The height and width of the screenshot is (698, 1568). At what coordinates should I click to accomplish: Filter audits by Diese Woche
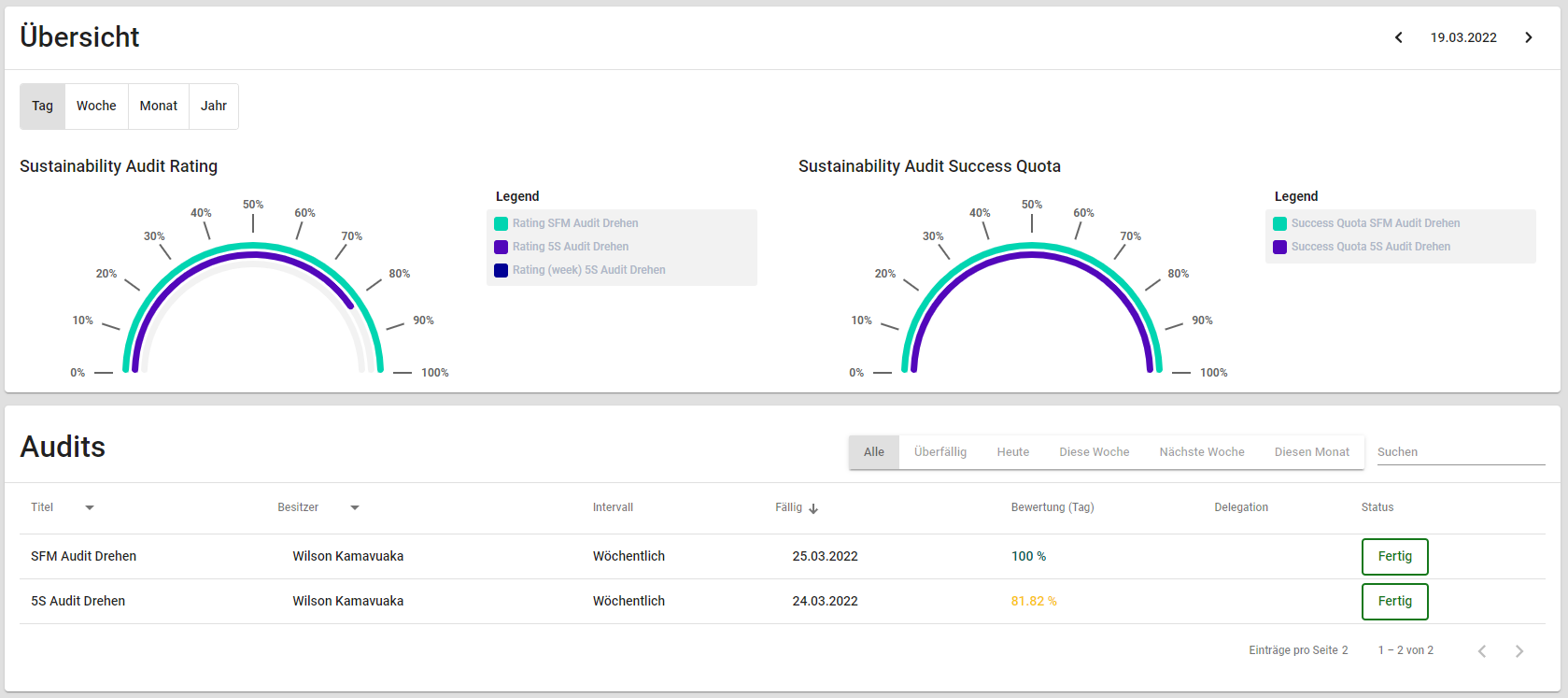[x=1095, y=452]
